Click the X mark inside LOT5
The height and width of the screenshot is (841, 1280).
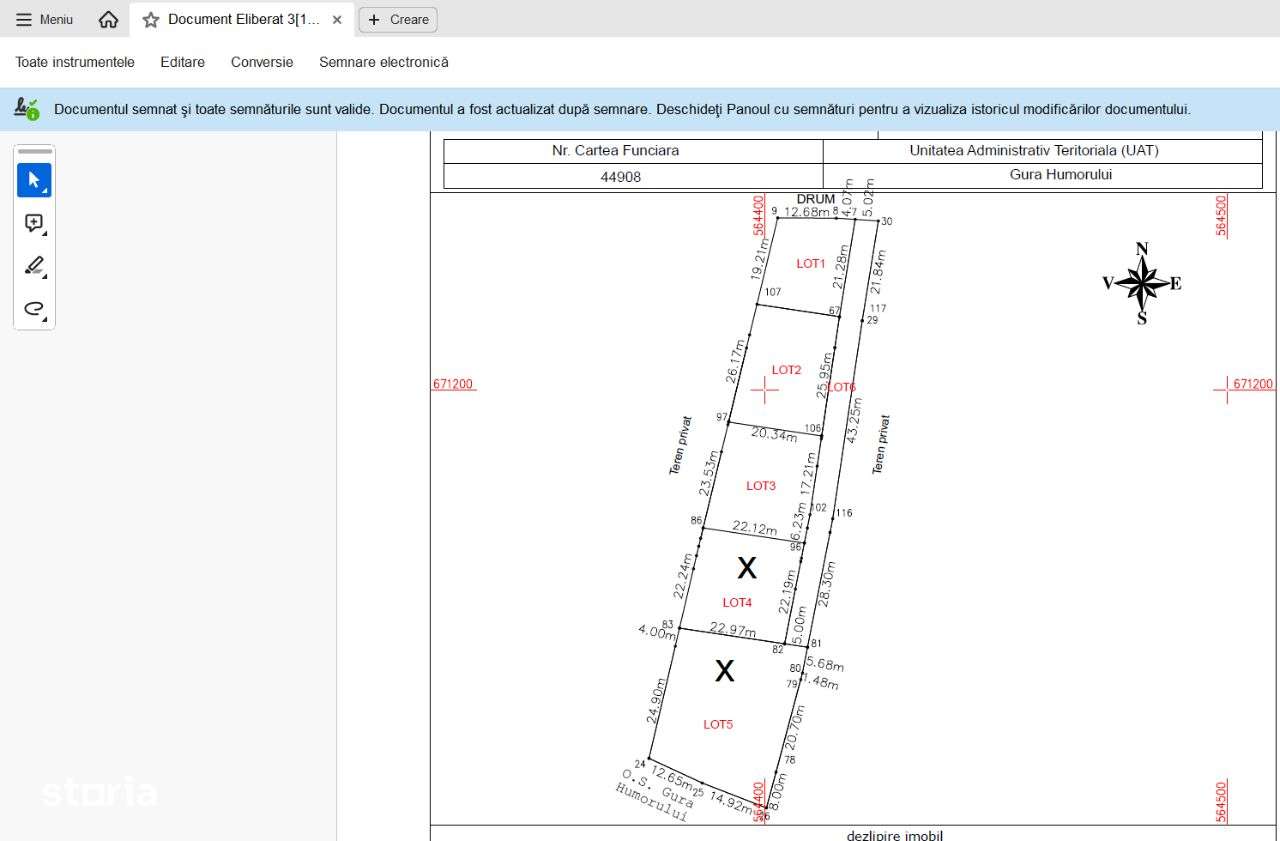point(724,671)
